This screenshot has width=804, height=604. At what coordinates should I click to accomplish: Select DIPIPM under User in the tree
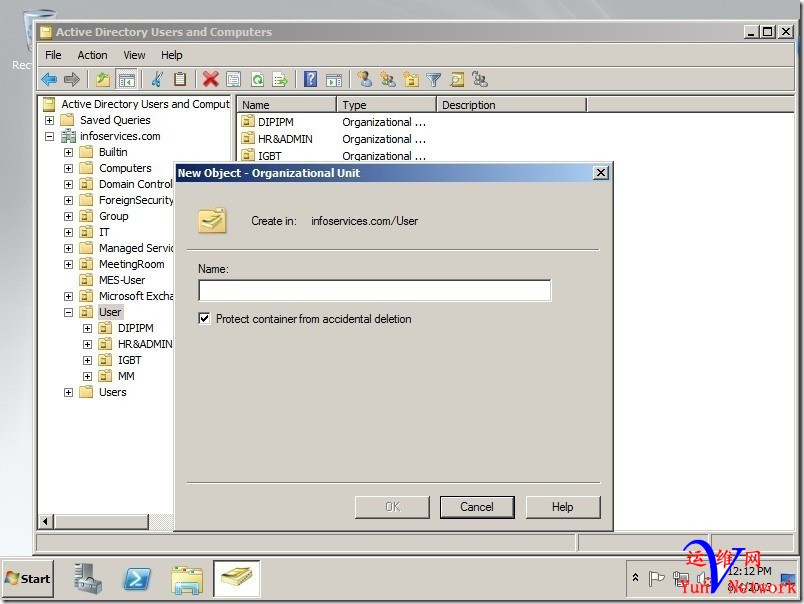135,328
